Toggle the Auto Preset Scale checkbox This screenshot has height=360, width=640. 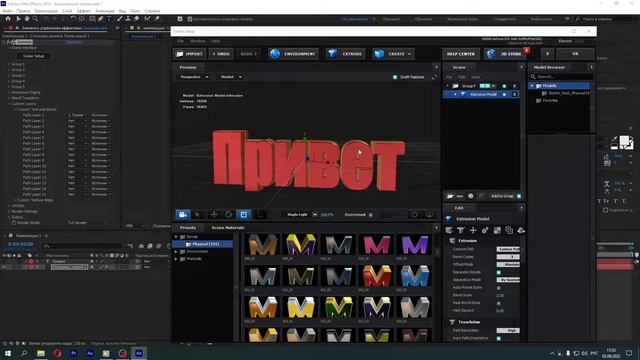(499, 288)
